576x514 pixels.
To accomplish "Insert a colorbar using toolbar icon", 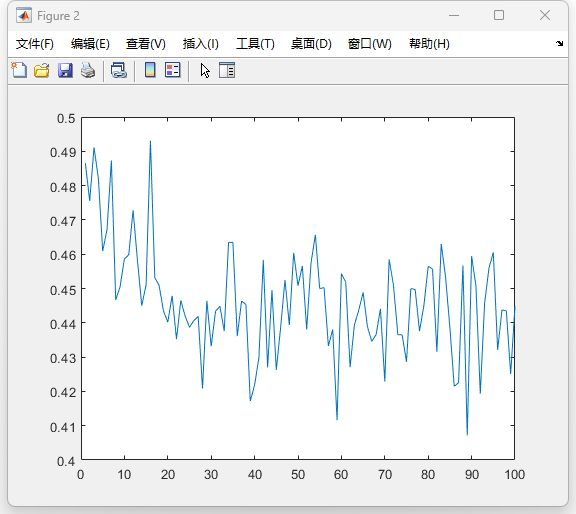I will pos(150,70).
